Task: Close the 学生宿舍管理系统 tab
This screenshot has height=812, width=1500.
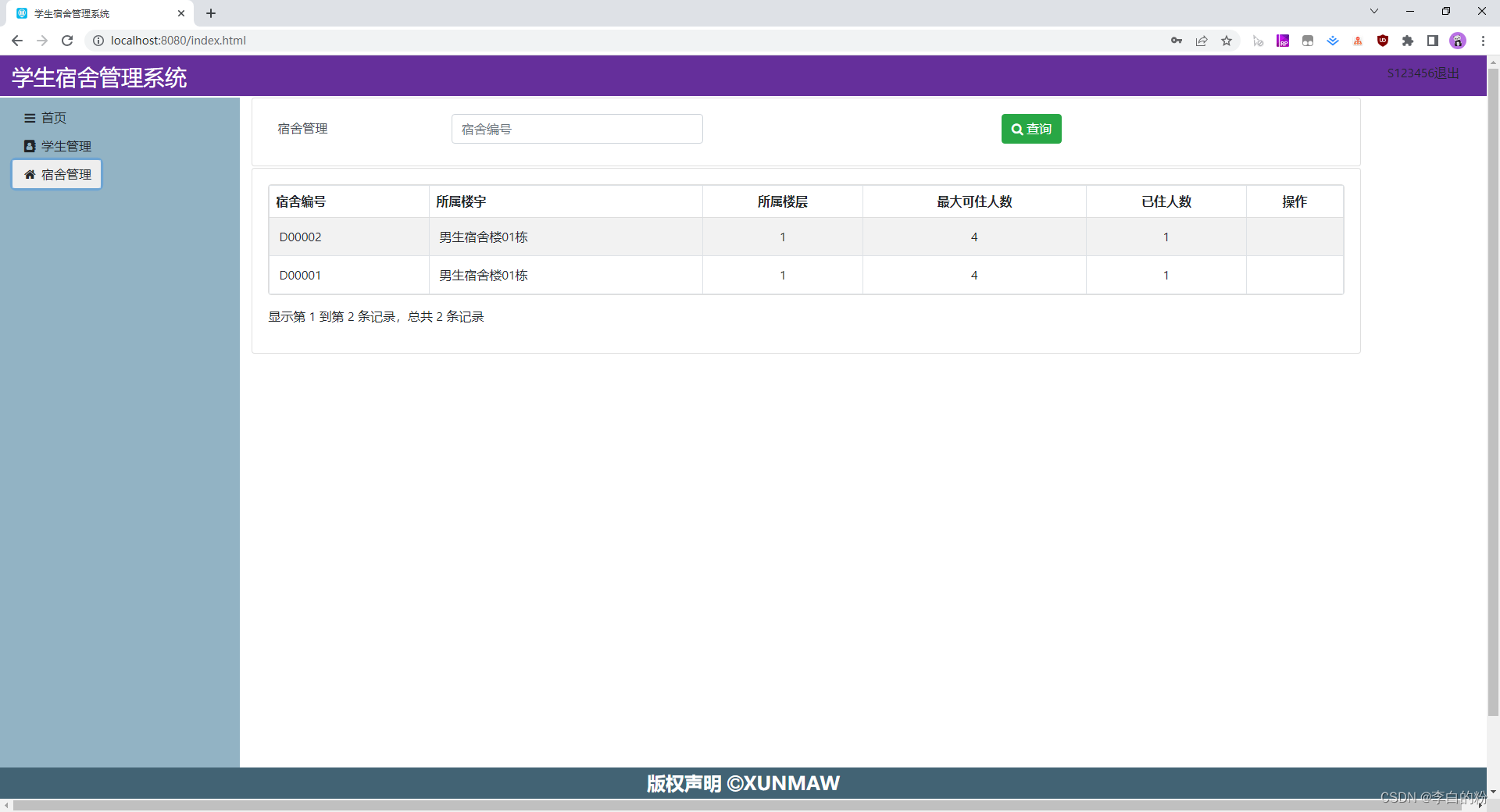Action: point(181,13)
